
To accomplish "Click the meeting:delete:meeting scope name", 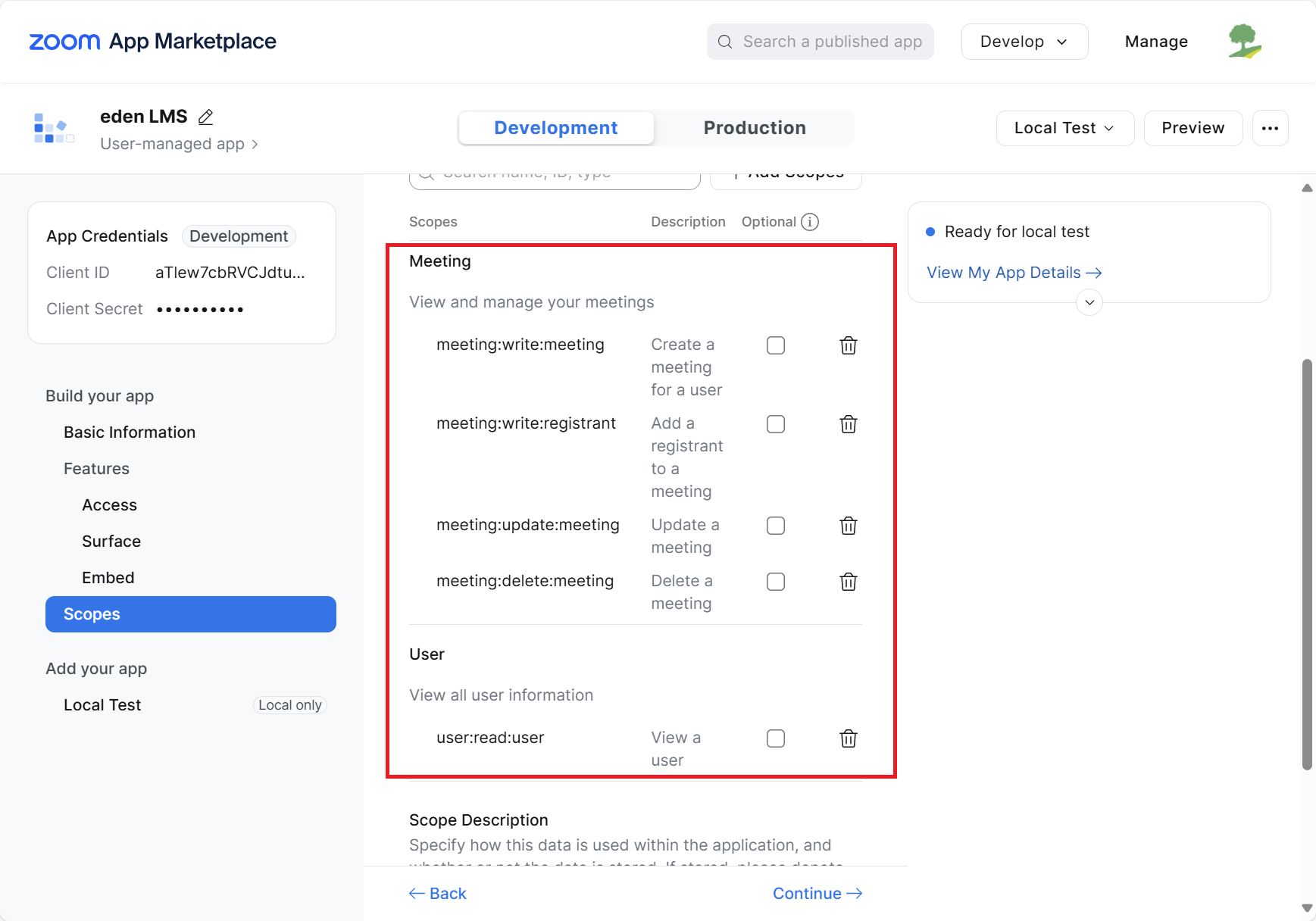I will click(x=525, y=581).
